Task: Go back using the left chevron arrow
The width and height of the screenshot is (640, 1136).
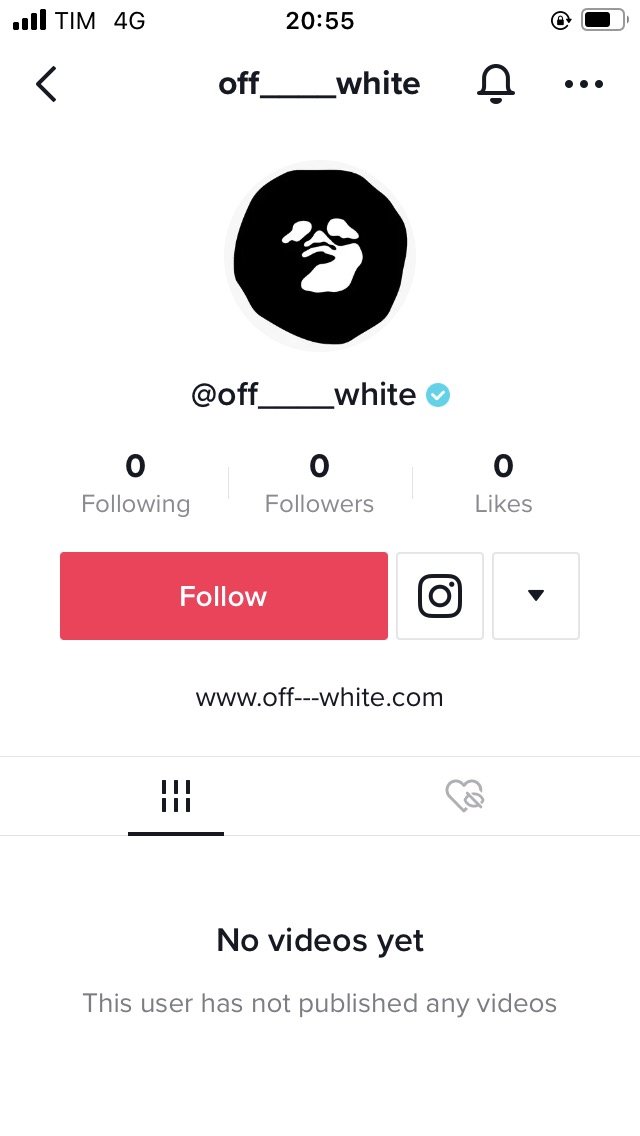Action: [x=46, y=84]
